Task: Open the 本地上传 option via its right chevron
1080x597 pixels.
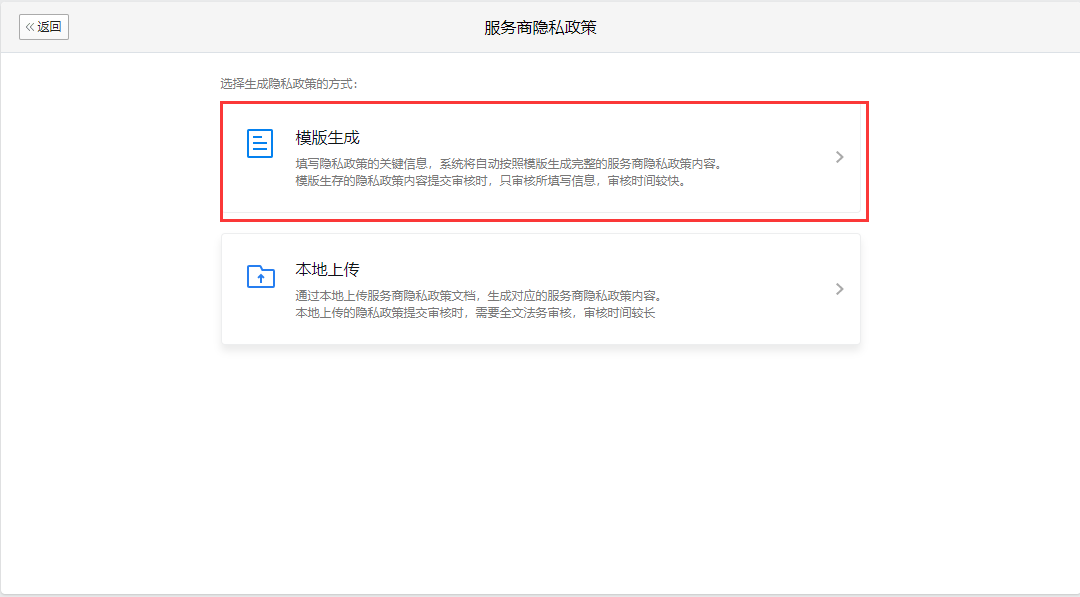Action: (x=839, y=289)
